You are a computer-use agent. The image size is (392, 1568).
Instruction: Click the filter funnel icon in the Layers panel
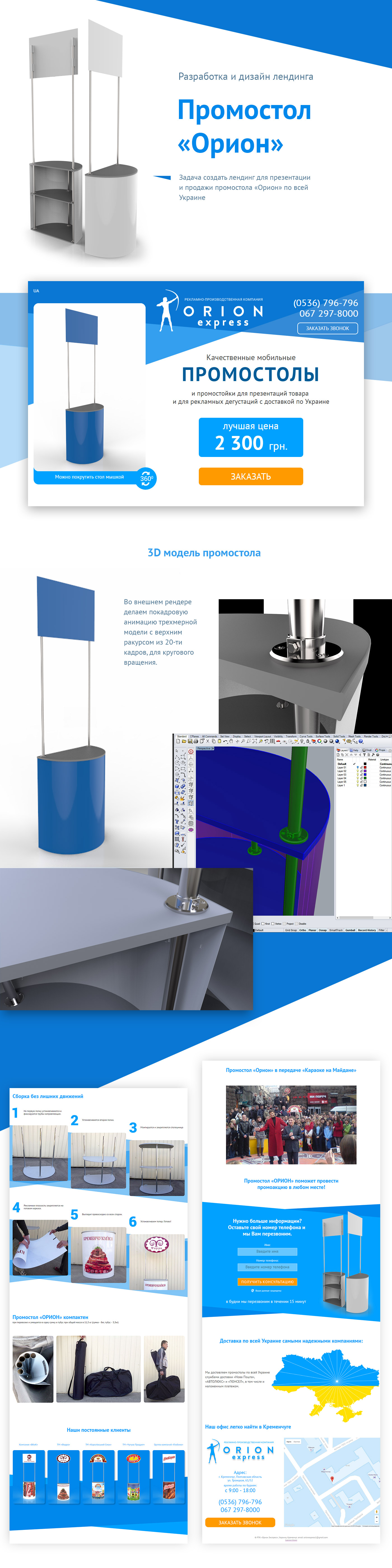click(365, 755)
